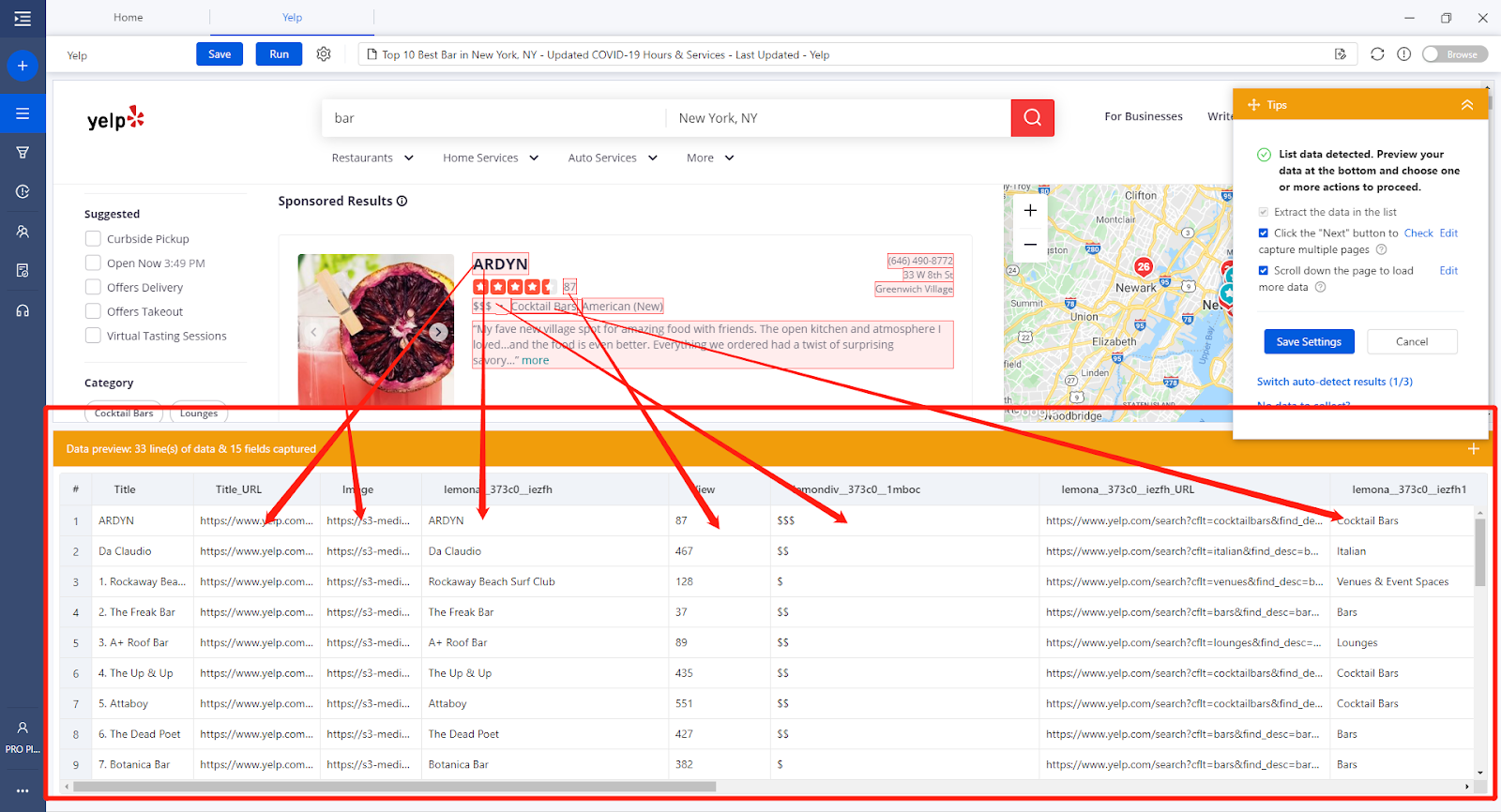Click Yelp red search magnifier button
The image size is (1501, 812).
1033,118
